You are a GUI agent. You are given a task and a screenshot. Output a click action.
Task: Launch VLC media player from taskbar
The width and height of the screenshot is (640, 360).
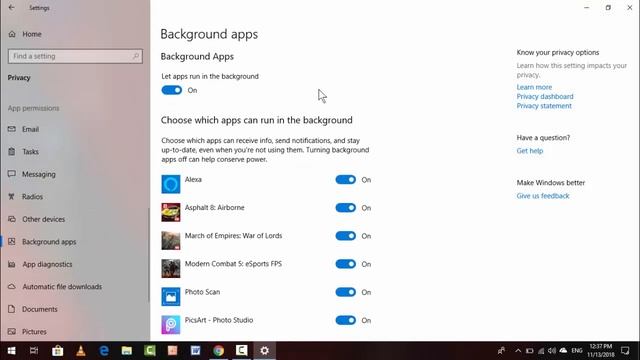point(80,351)
